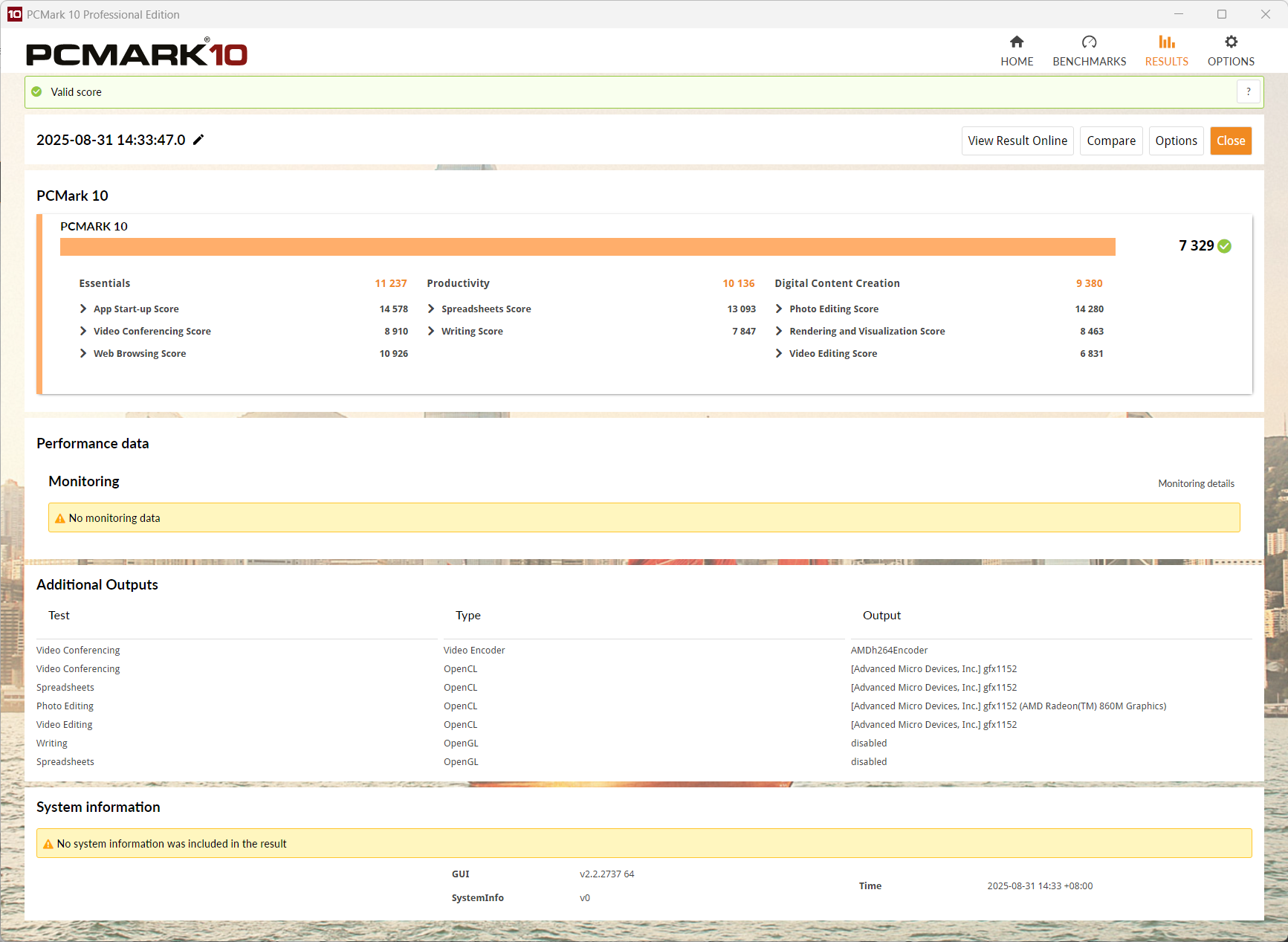Click the Video Conferencing value 8 910
Viewport: 1288px width, 942px height.
396,331
